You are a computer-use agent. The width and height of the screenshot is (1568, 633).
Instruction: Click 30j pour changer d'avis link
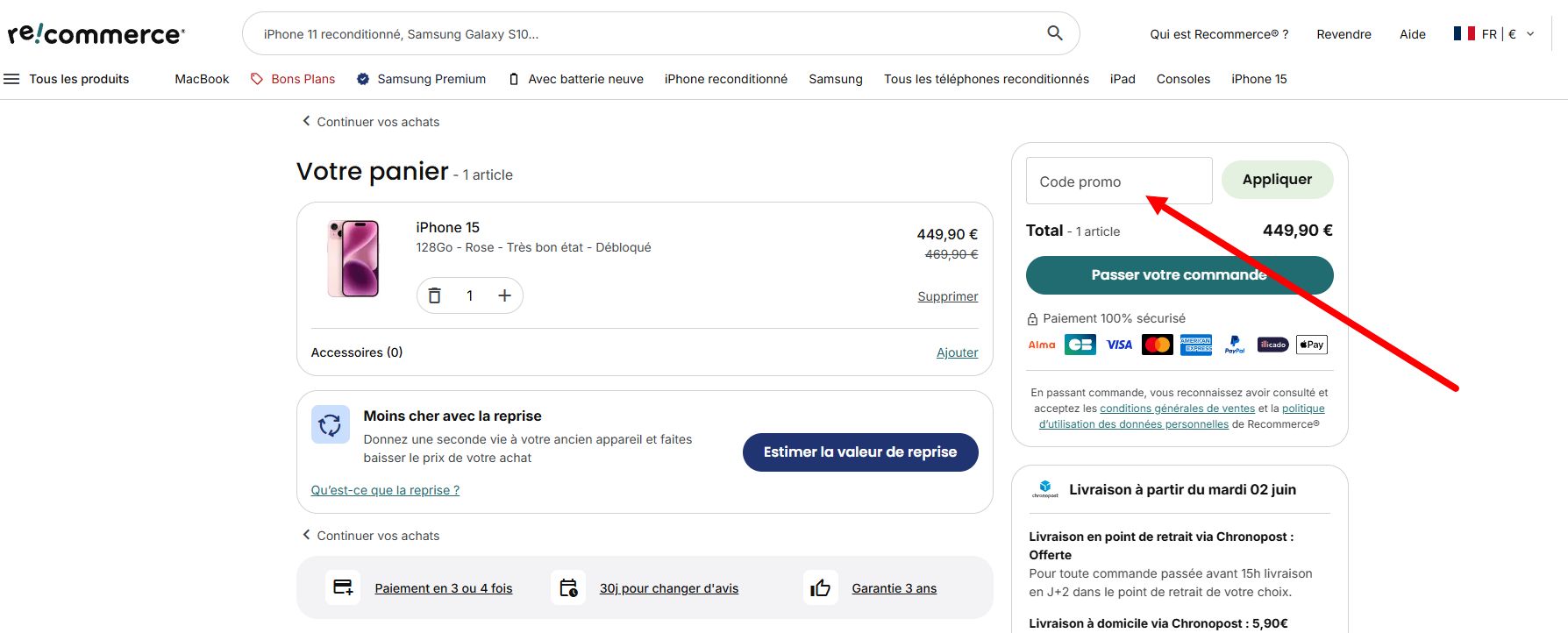tap(669, 588)
